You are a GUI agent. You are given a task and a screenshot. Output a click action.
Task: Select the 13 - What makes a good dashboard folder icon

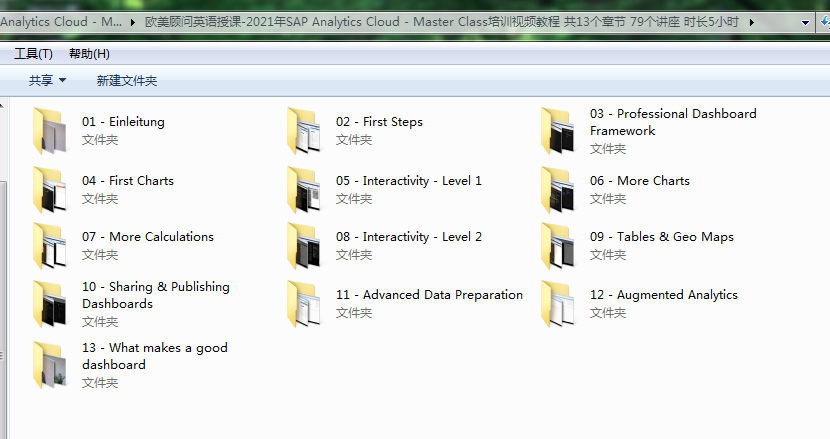[x=50, y=365]
